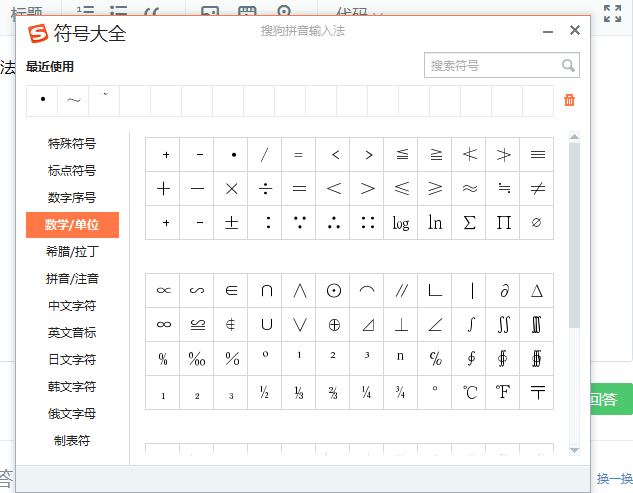
Task: Insert the recently used tilde symbol
Action: click(73, 100)
